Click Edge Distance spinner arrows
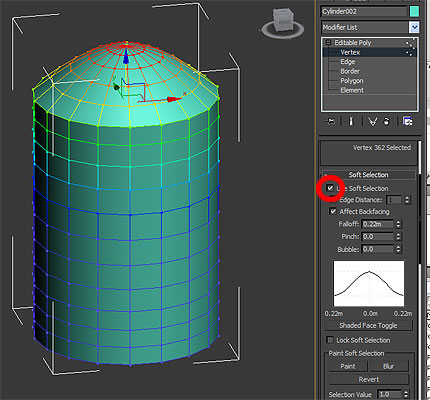The image size is (430, 400). coord(407,200)
